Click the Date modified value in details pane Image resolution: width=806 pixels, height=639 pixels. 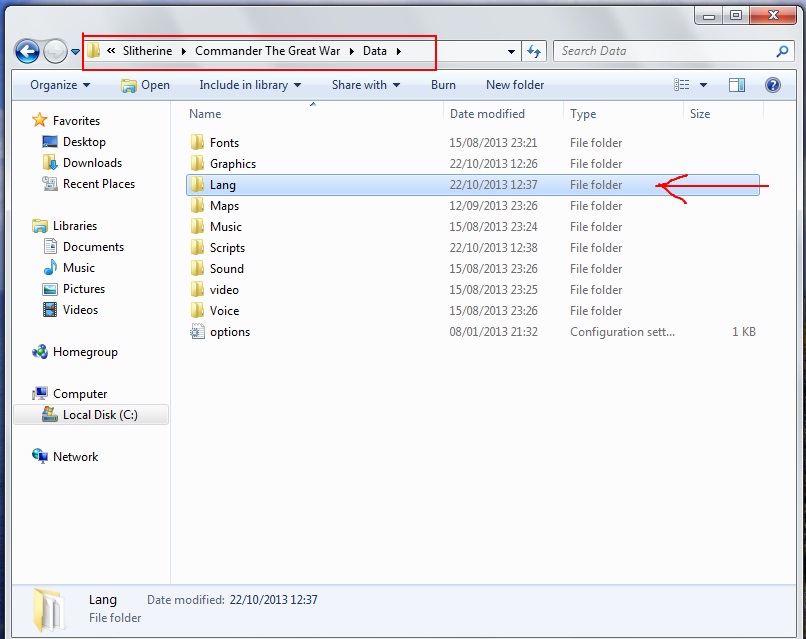[x=273, y=600]
